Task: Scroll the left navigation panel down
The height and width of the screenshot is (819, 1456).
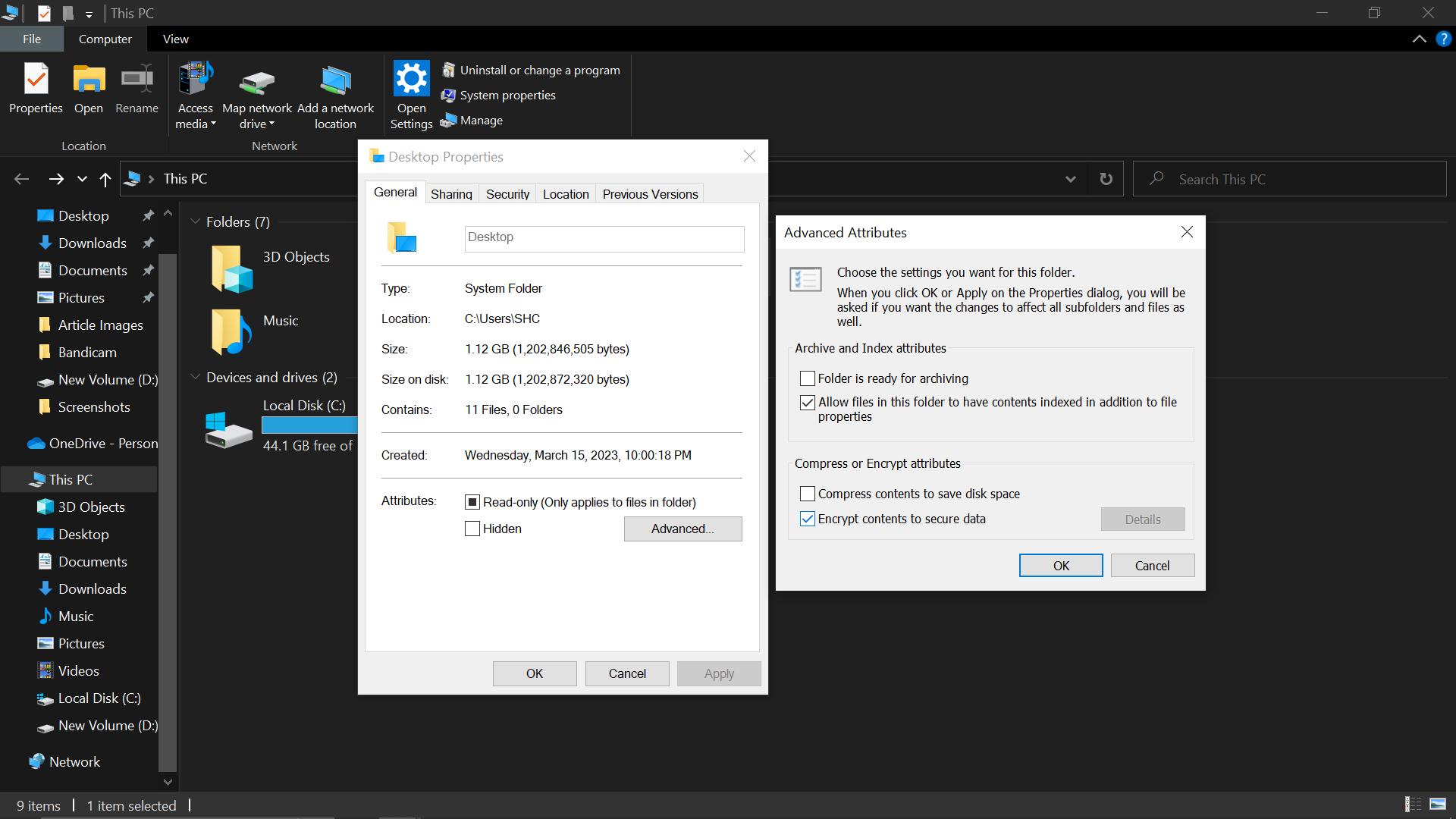Action: pos(167,781)
